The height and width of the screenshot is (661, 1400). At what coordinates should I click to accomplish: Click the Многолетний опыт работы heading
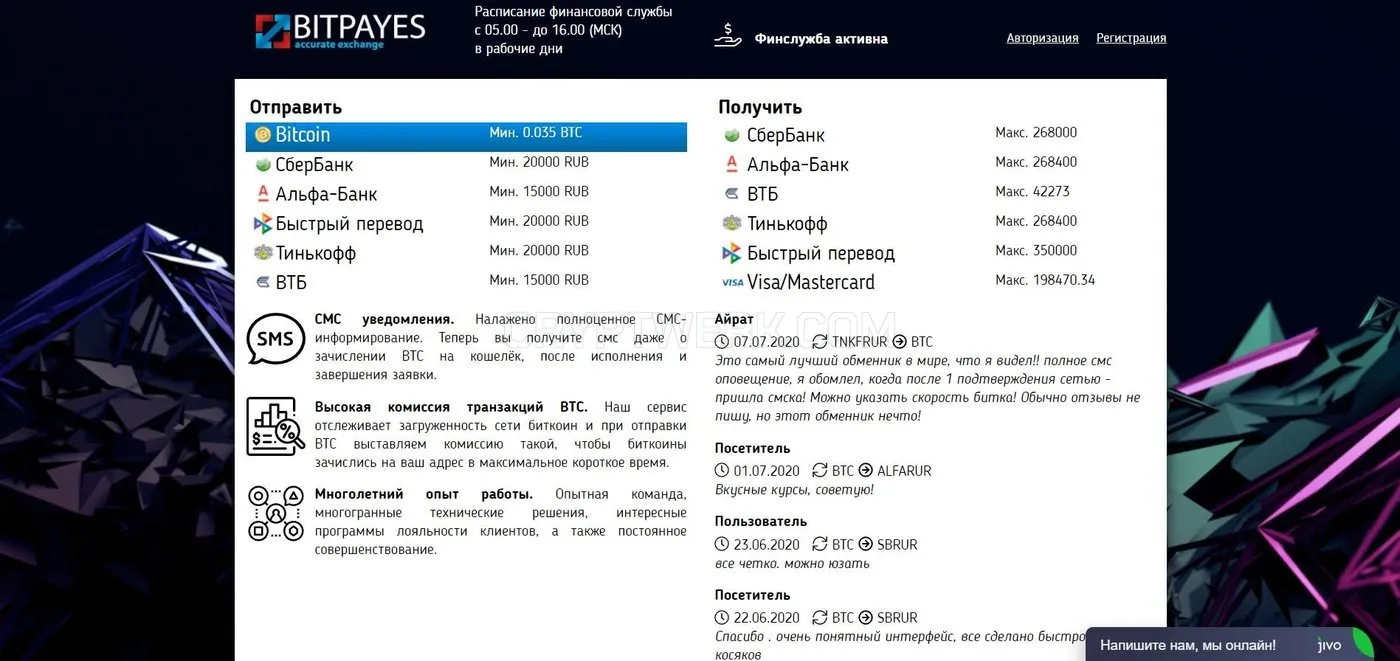[424, 495]
